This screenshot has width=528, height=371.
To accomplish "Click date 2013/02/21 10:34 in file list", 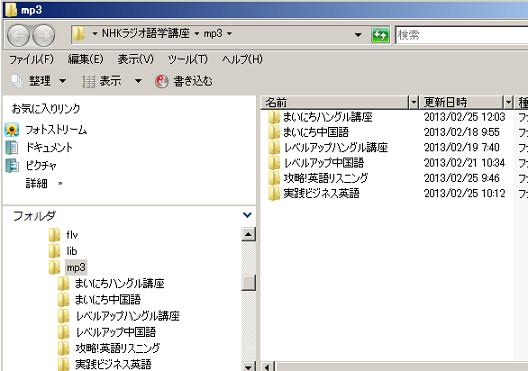I will click(464, 163).
